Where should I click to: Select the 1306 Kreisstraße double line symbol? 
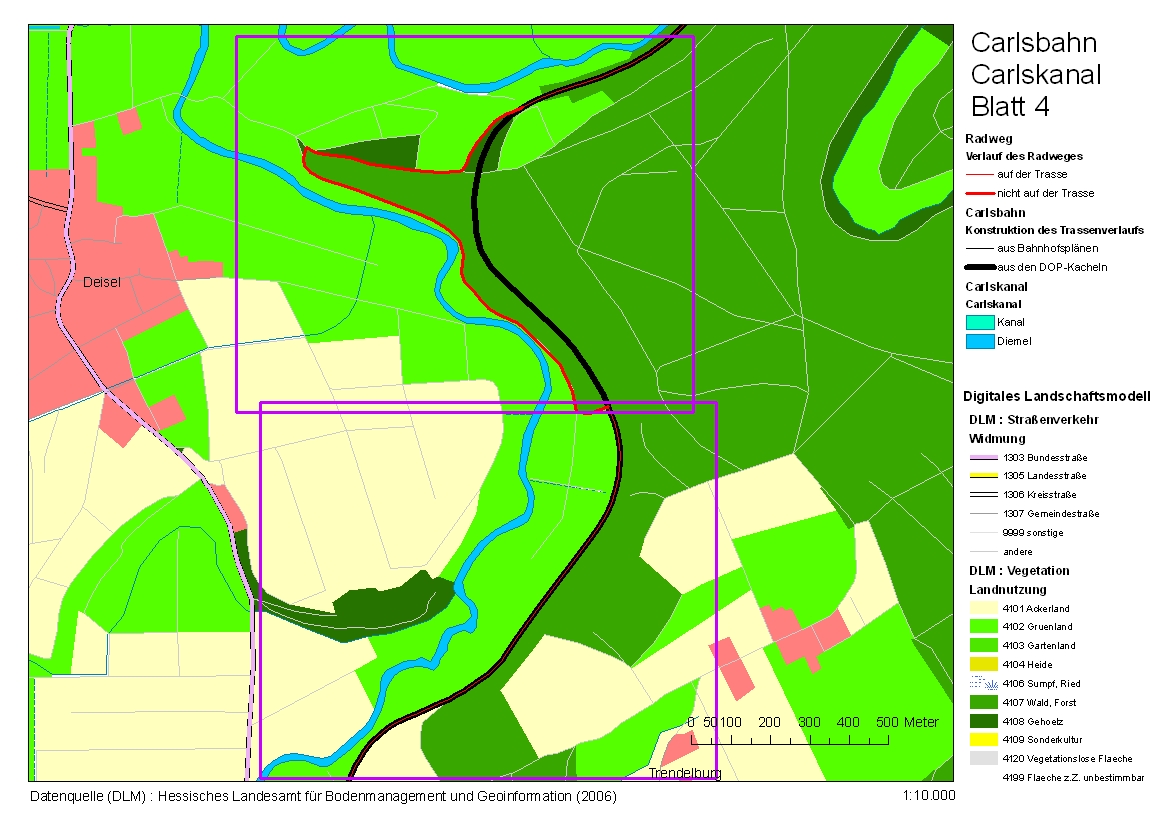coord(984,495)
